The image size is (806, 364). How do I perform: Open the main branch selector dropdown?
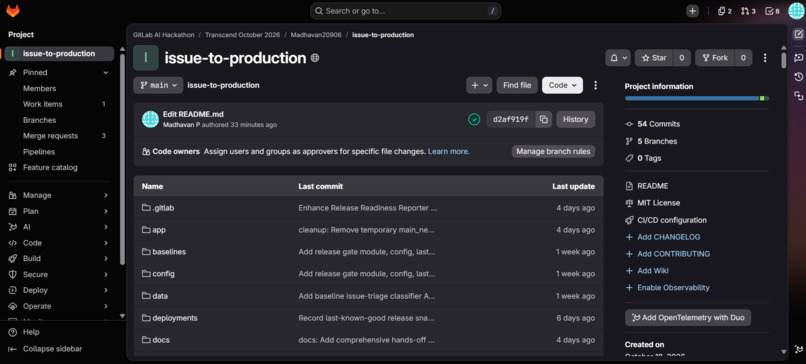(x=158, y=85)
